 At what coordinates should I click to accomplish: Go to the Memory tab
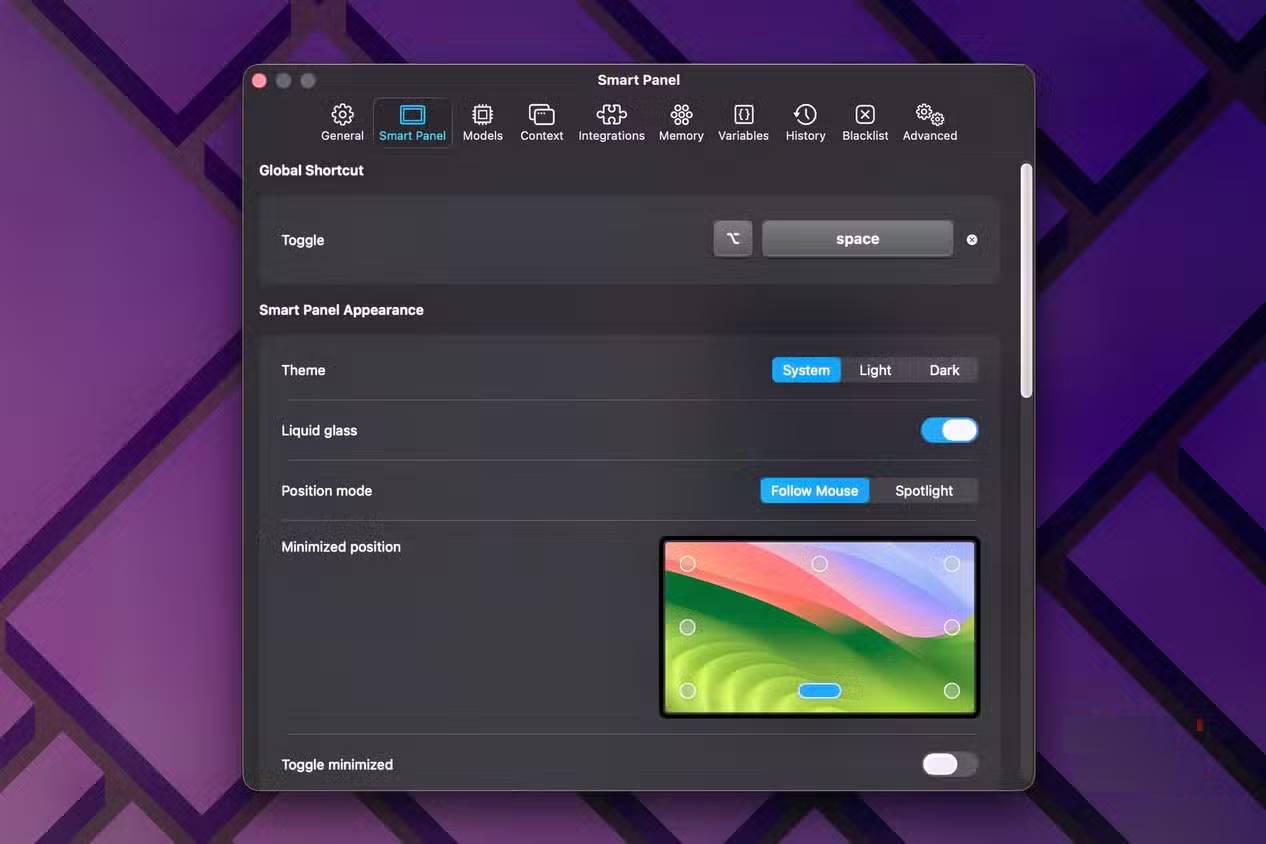(x=681, y=123)
